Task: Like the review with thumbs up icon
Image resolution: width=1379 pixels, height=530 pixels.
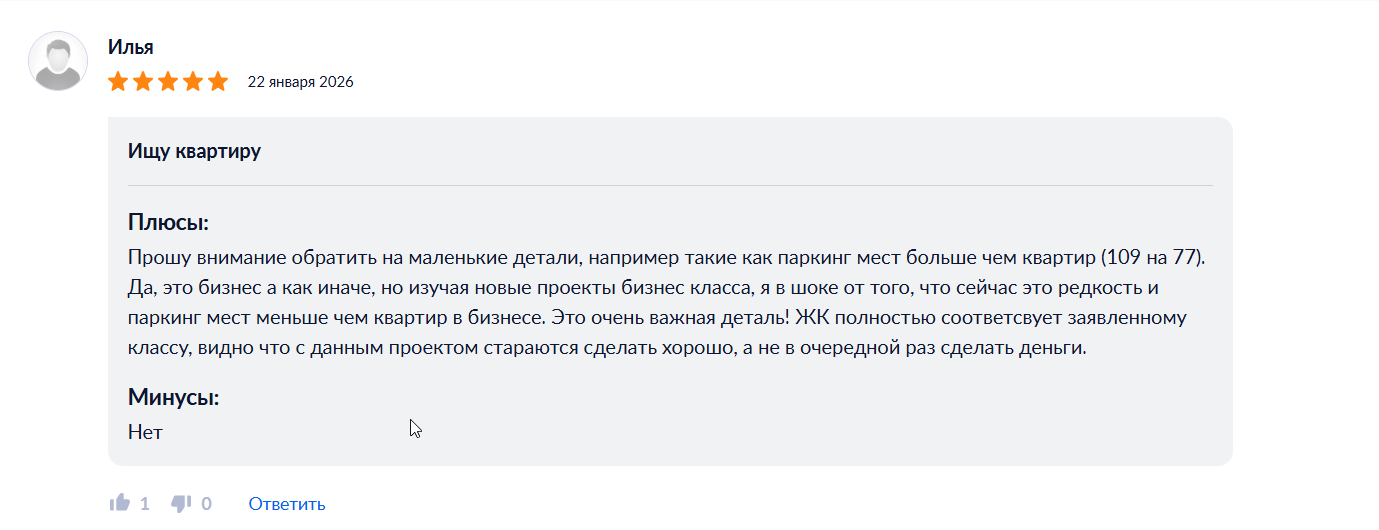Action: point(120,503)
